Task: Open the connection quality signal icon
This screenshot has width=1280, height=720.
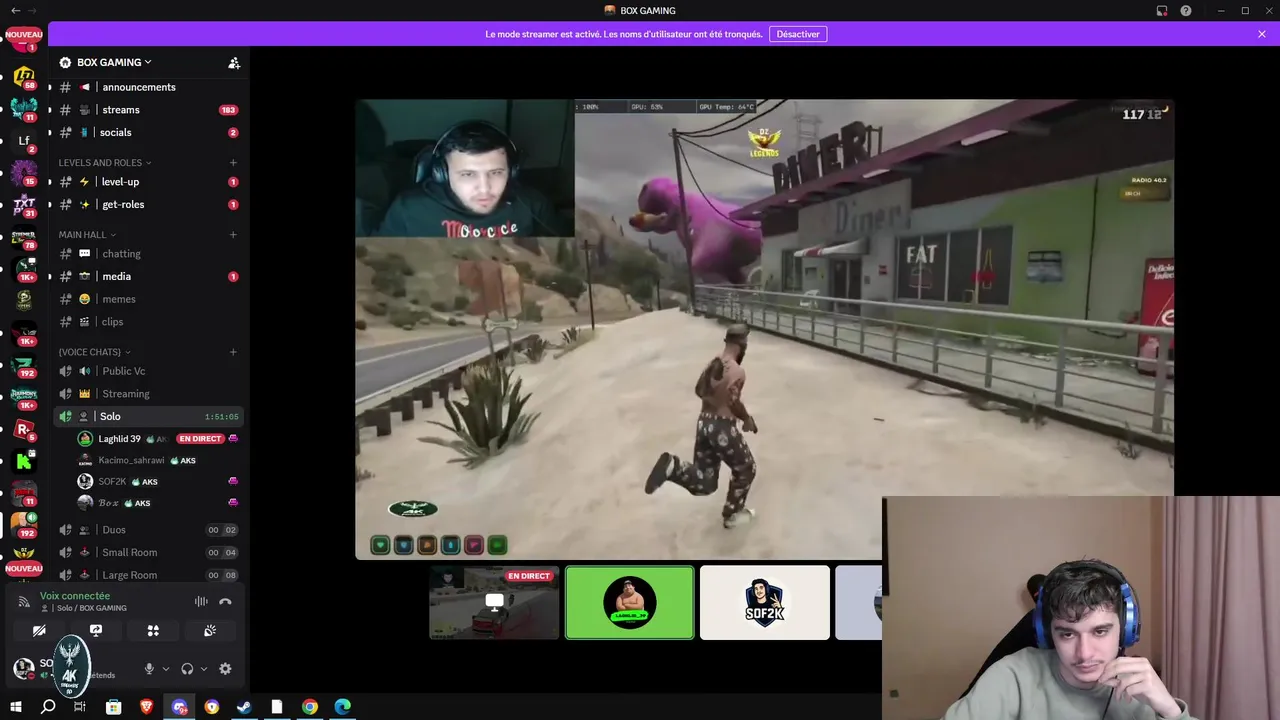Action: 24,602
